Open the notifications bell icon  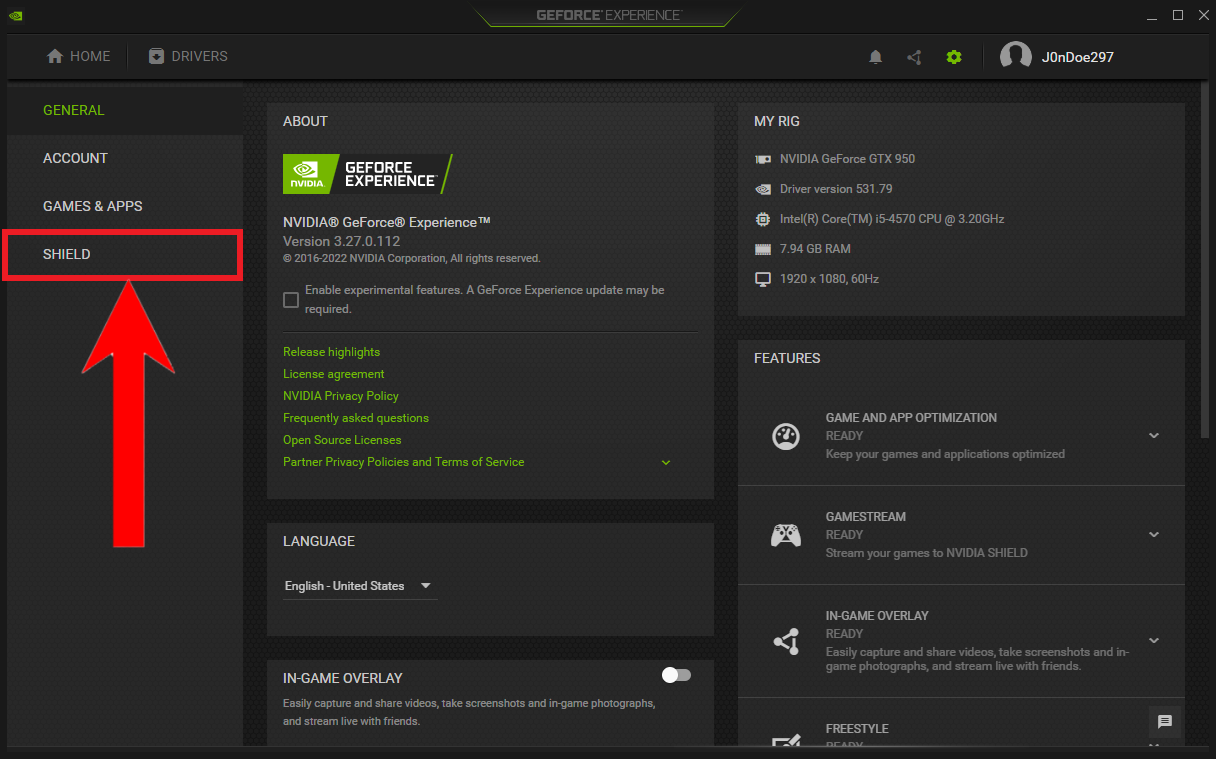coord(875,57)
